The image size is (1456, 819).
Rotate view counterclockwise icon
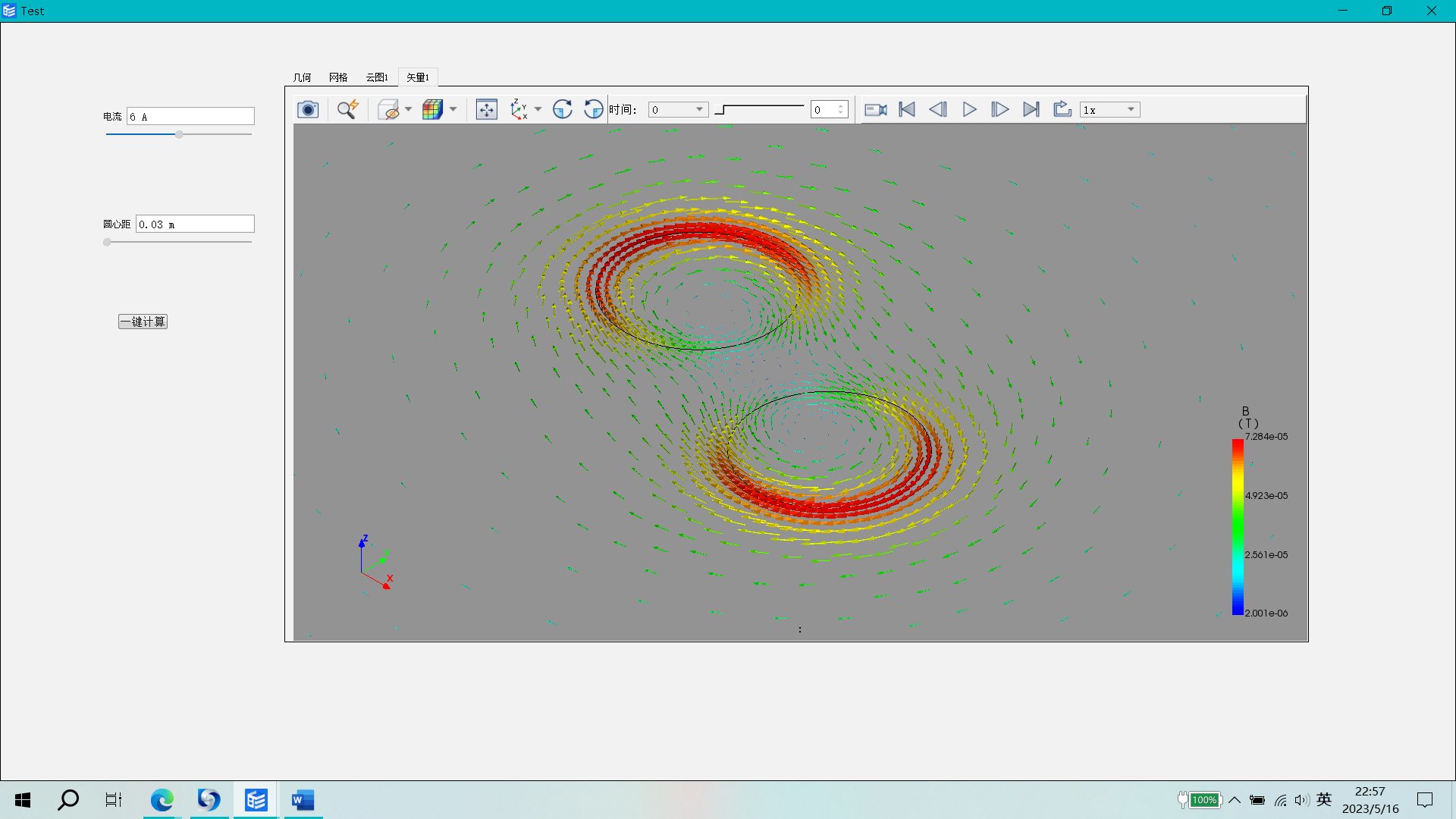click(x=593, y=110)
